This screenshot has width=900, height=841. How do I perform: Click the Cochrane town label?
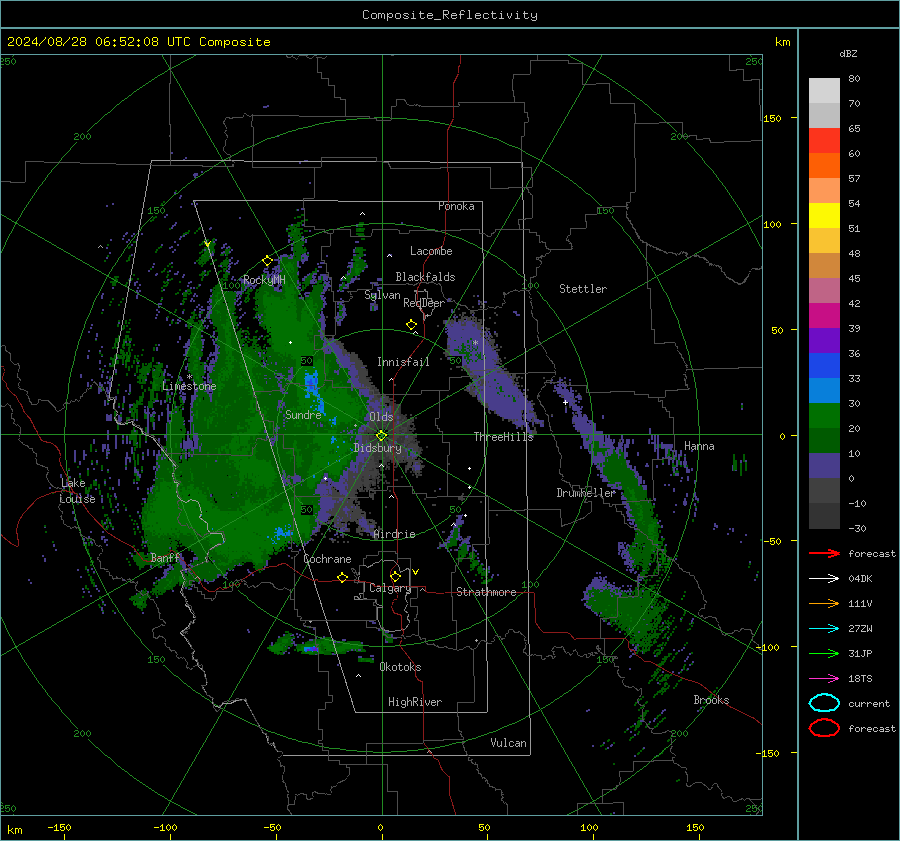327,559
